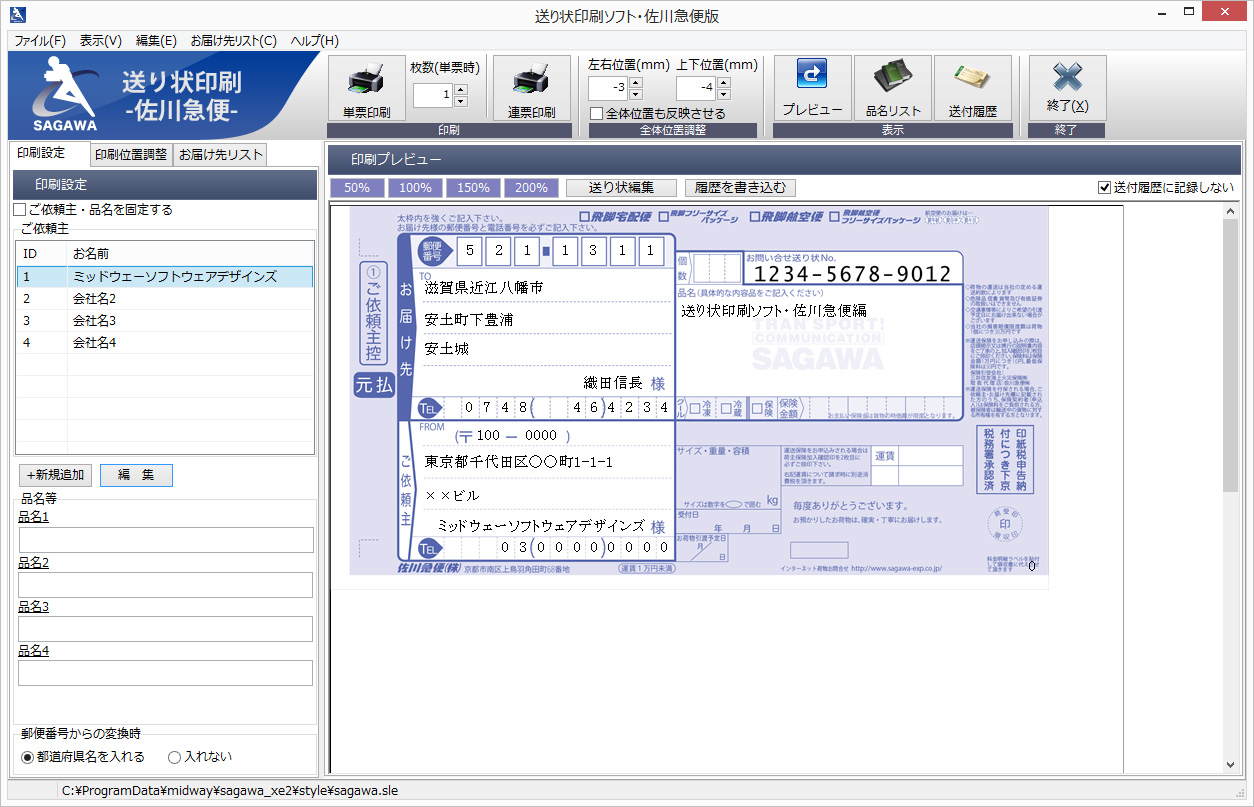1254x807 pixels.
Task: Switch to the 印刷位置調整 tab
Action: [x=131, y=155]
